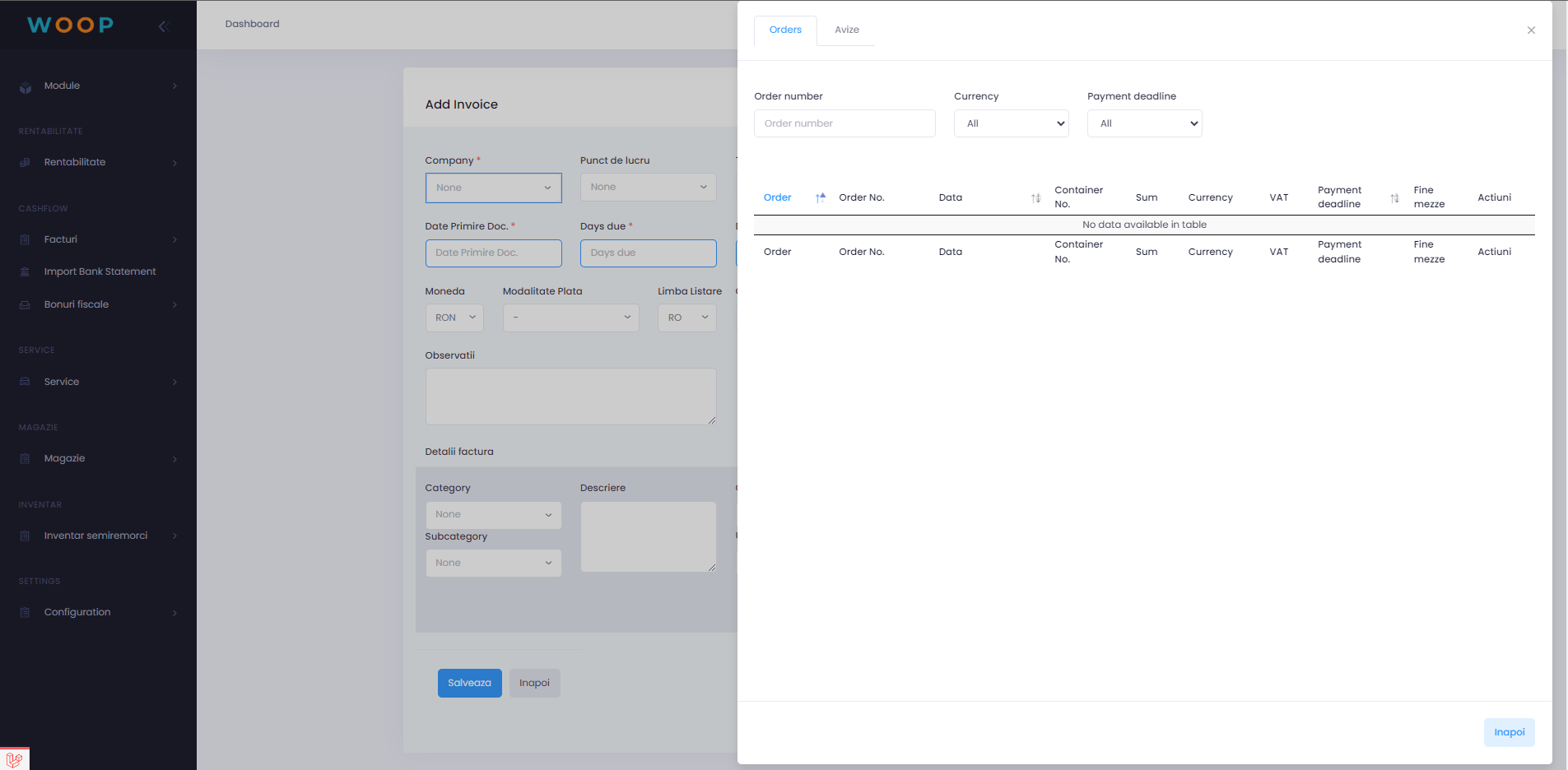Collapse the sidebar using the chevron arrow
1568x770 pixels.
[164, 26]
